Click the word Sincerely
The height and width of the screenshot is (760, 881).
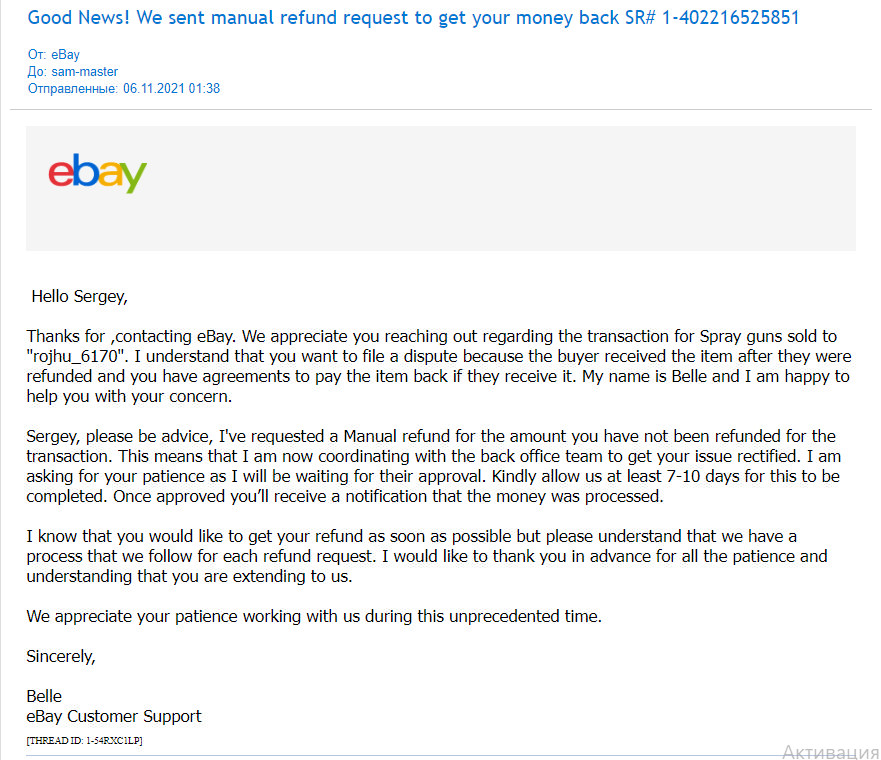(61, 656)
